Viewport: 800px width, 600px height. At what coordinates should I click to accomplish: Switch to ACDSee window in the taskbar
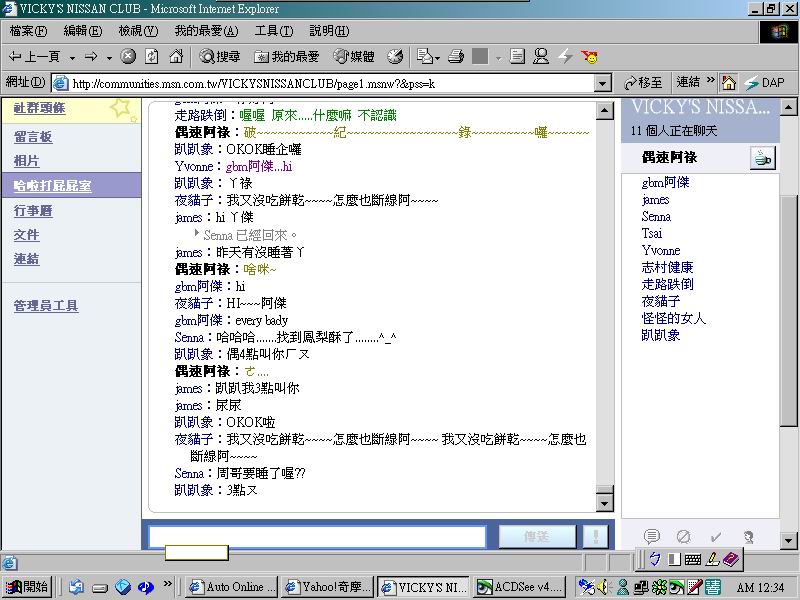pos(519,587)
